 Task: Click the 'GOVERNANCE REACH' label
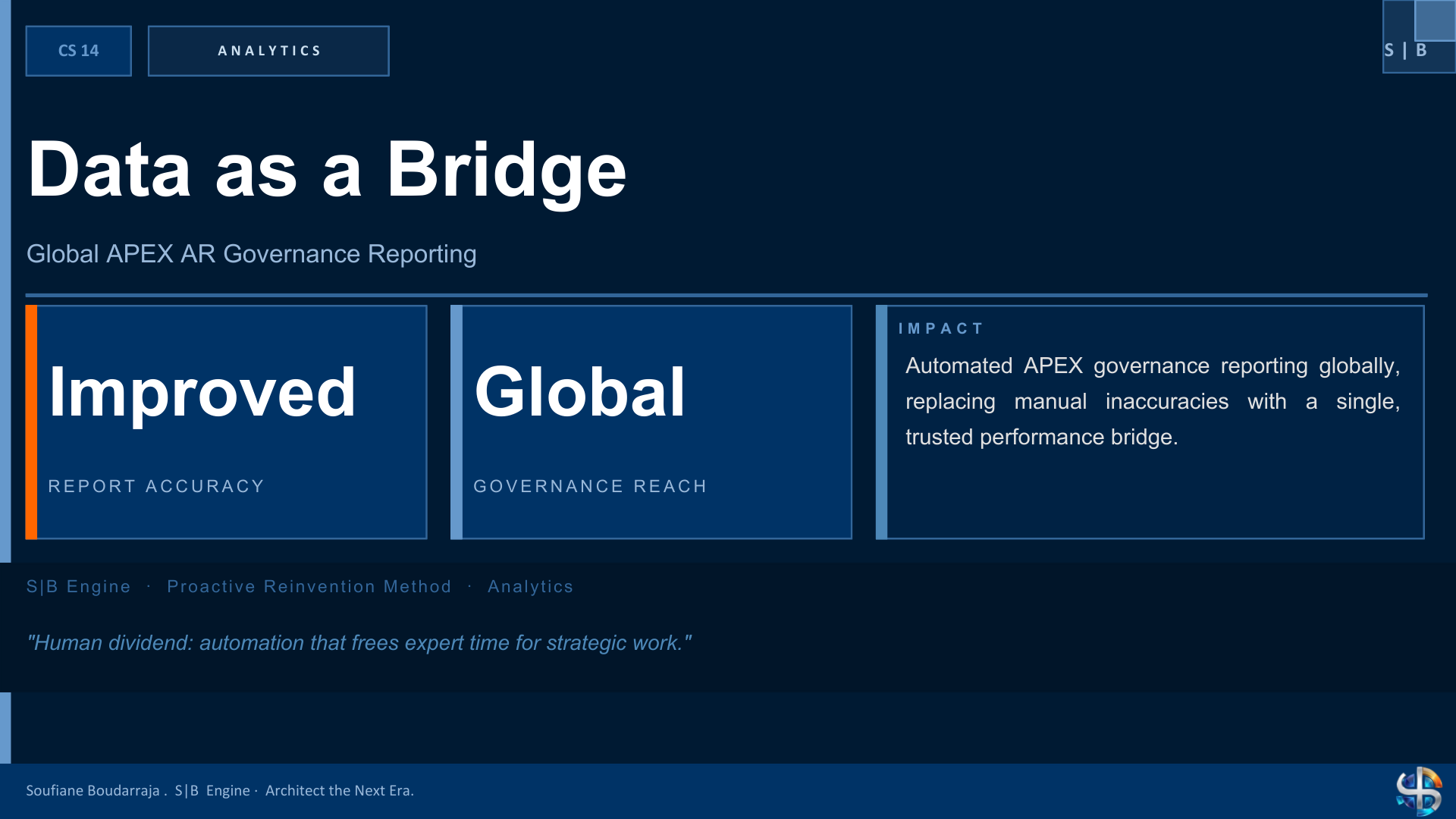[x=590, y=486]
